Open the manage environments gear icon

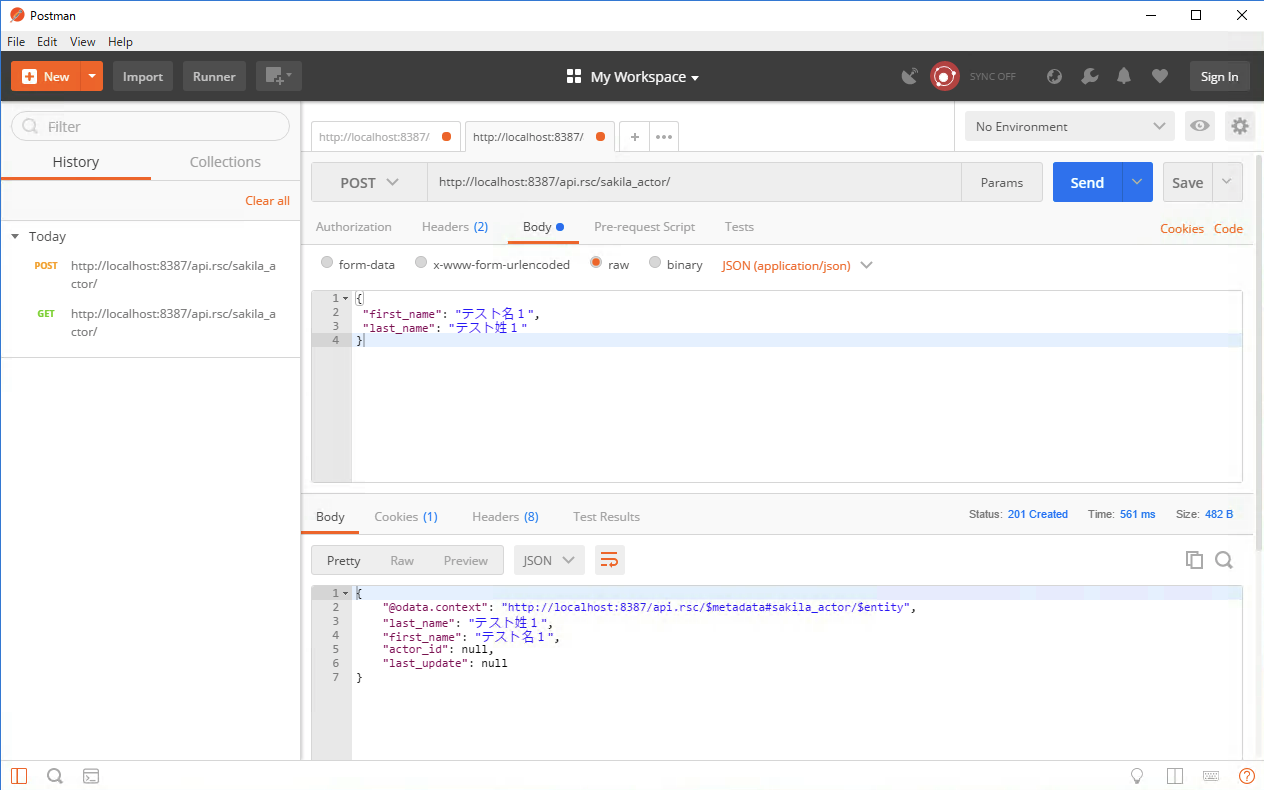[x=1240, y=126]
